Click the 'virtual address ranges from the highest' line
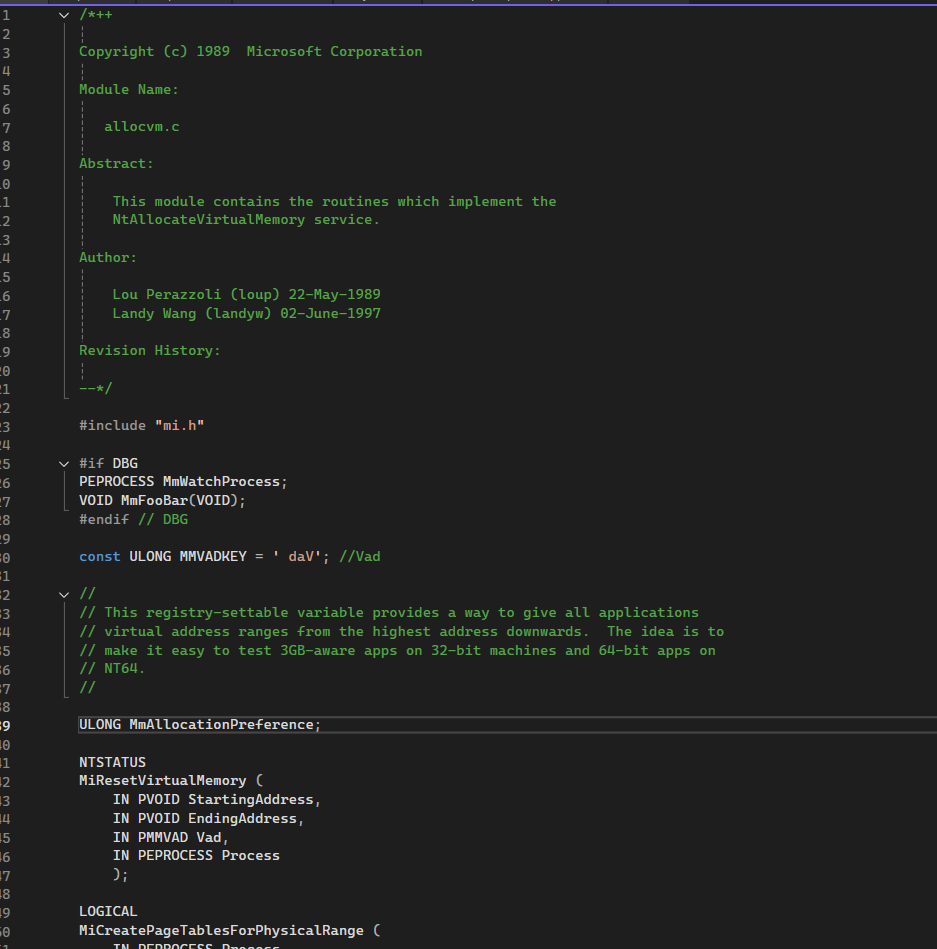Screen dimensions: 937x949 point(401,632)
